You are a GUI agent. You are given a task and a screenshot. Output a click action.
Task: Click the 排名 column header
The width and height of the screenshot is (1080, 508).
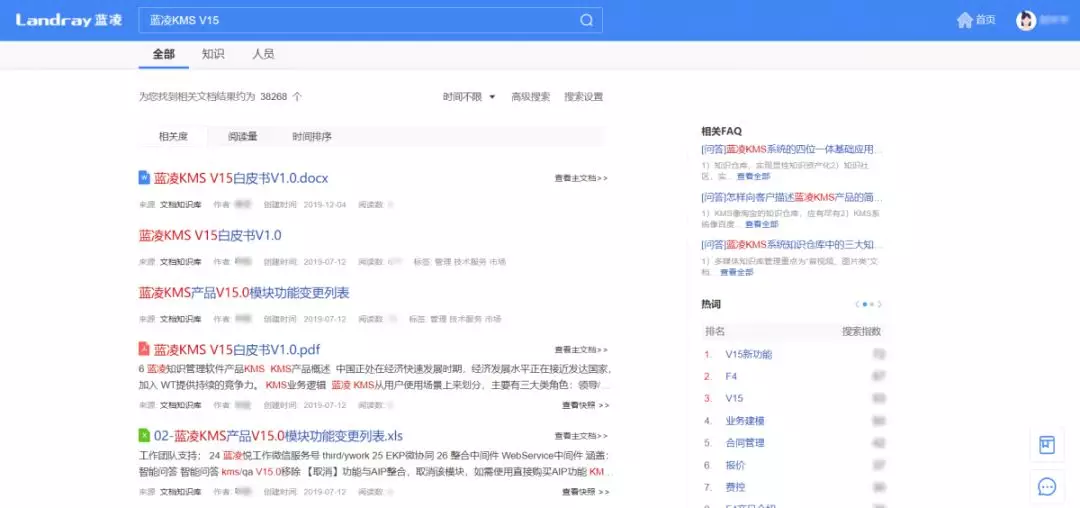(715, 331)
